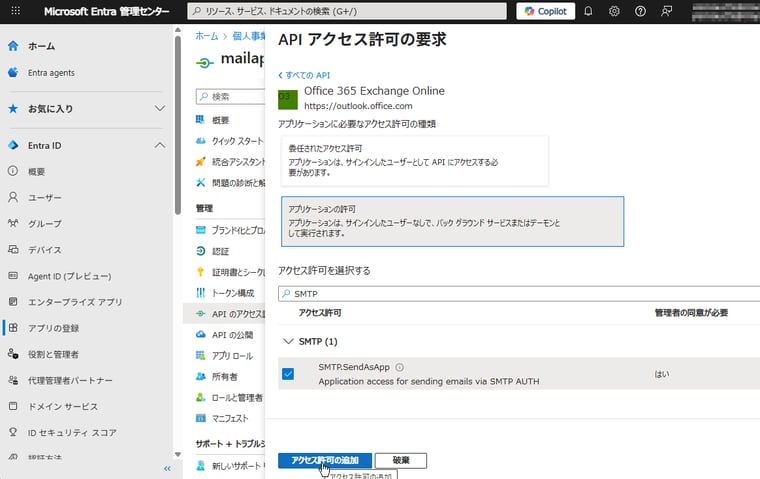Open 概要 under Entra ID

(x=36, y=172)
